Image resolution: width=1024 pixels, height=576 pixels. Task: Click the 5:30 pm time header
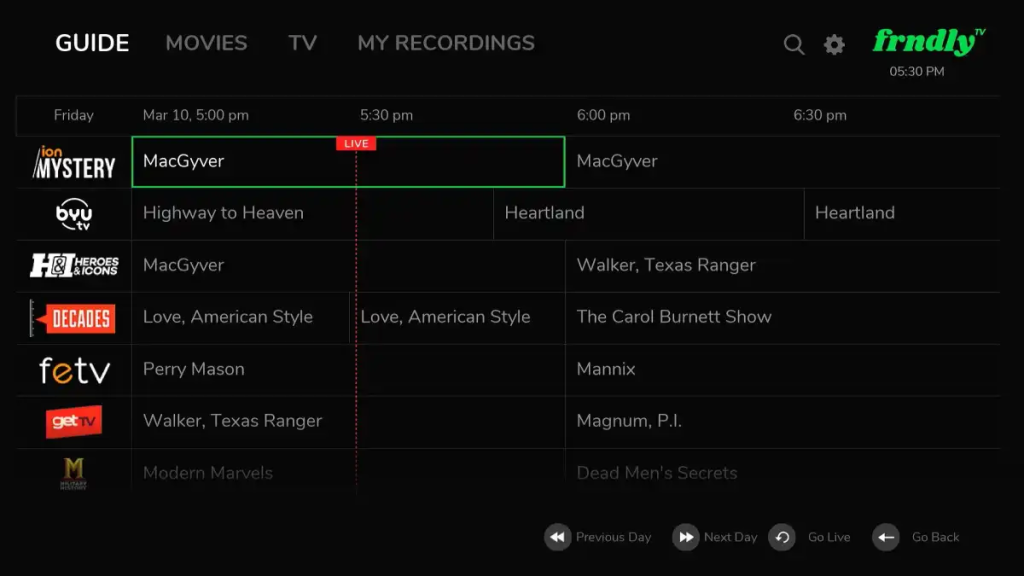tap(387, 116)
